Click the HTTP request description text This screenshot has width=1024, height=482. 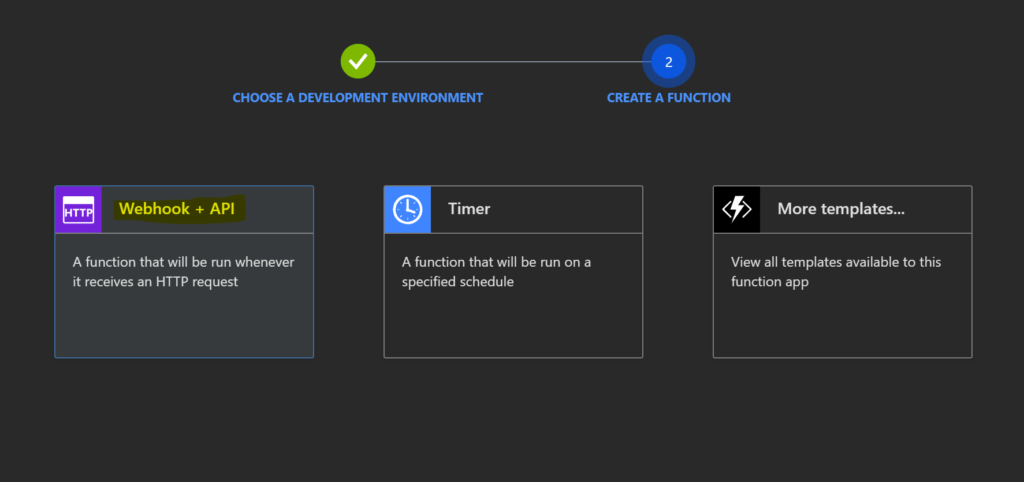(183, 272)
